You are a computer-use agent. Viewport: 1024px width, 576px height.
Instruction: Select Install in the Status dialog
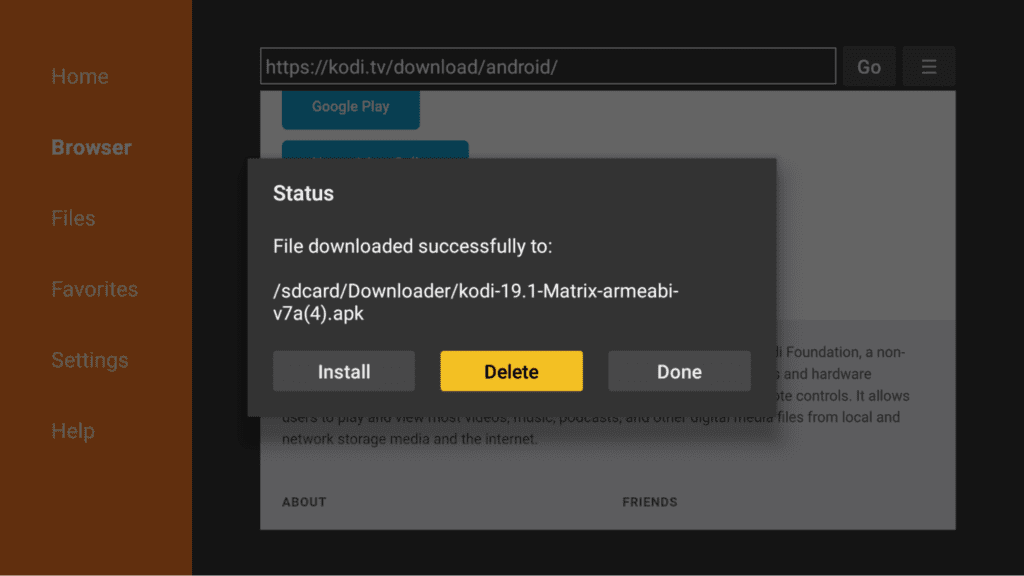pyautogui.click(x=343, y=370)
